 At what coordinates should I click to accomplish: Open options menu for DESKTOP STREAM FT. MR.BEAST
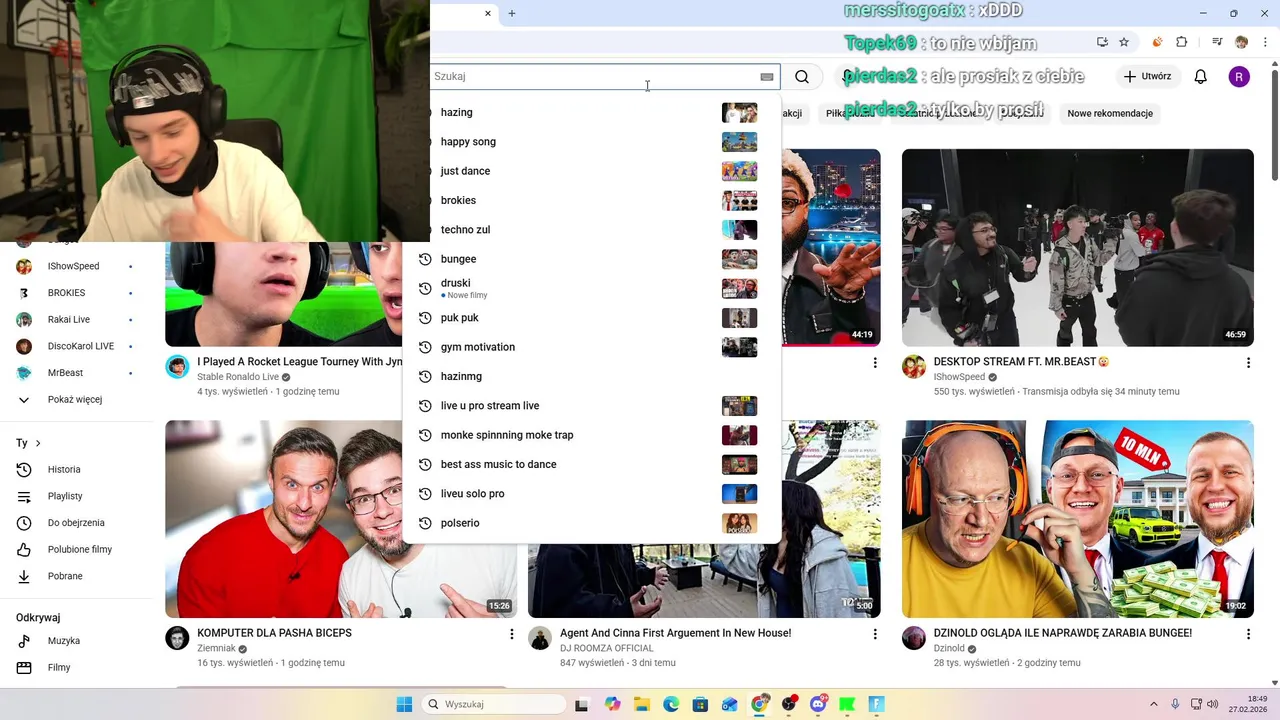1248,362
